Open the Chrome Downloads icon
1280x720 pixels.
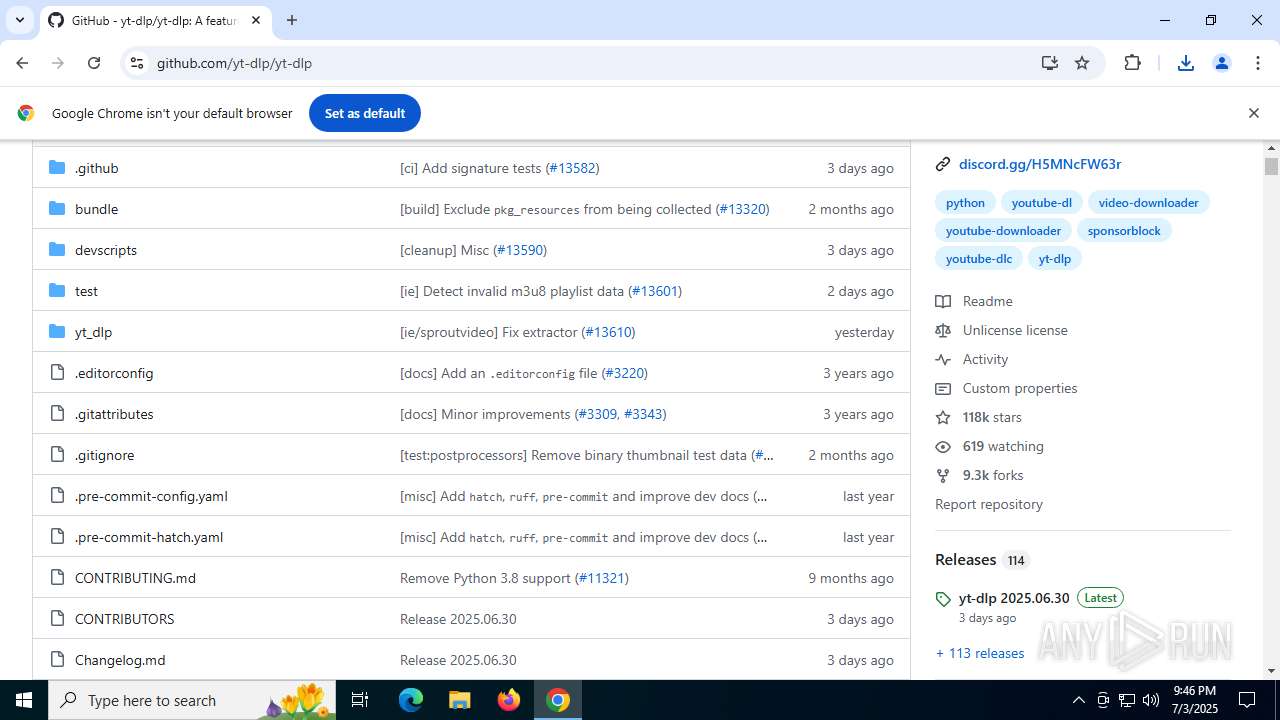pos(1186,63)
